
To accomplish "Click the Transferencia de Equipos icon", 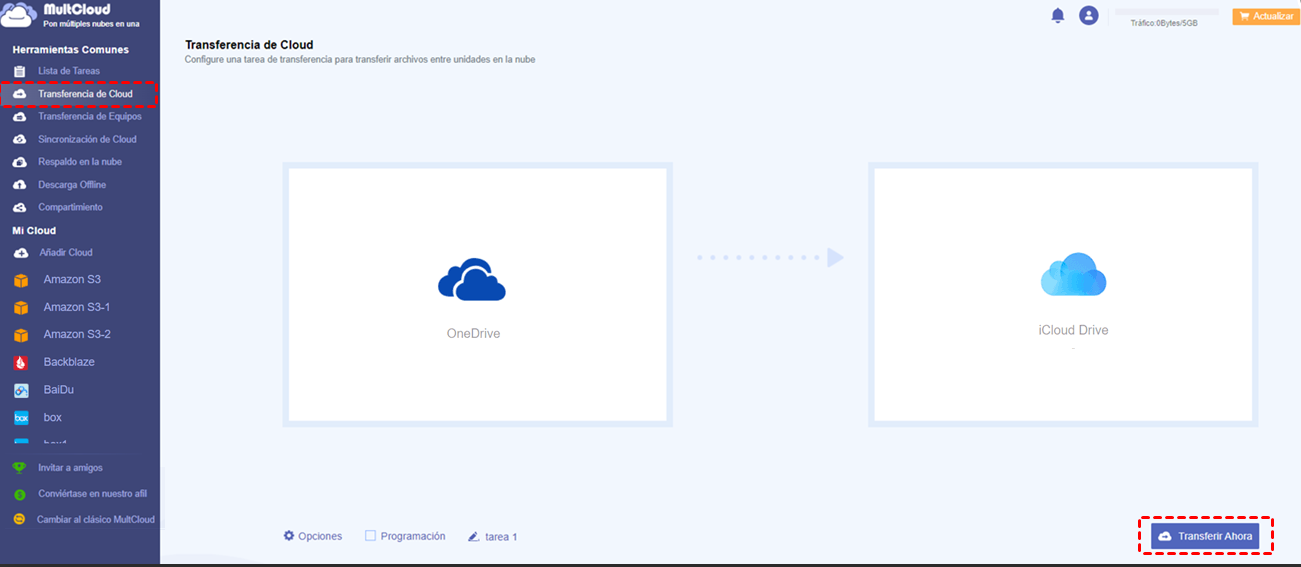I will point(19,117).
